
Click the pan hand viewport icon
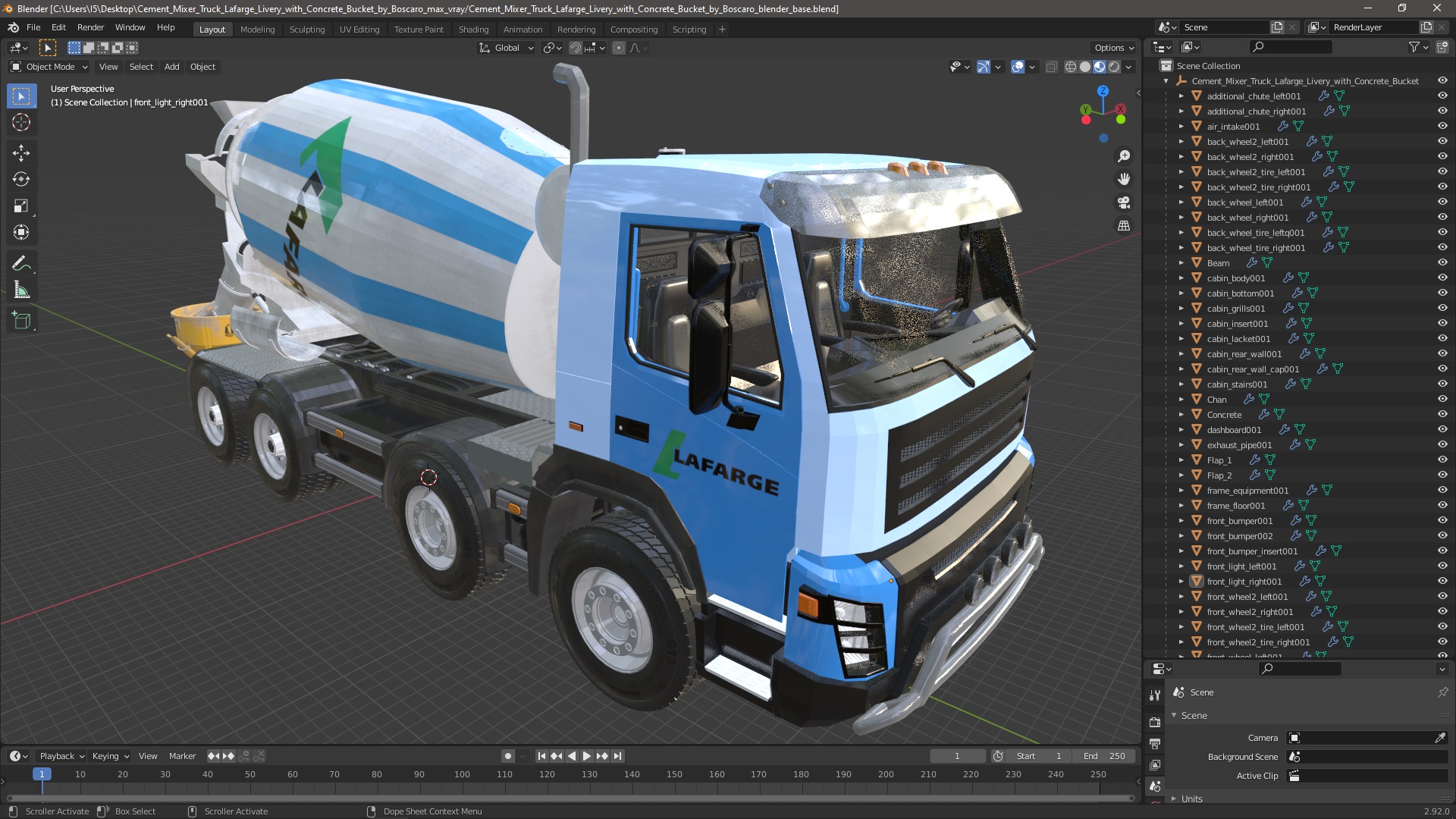click(x=1124, y=179)
